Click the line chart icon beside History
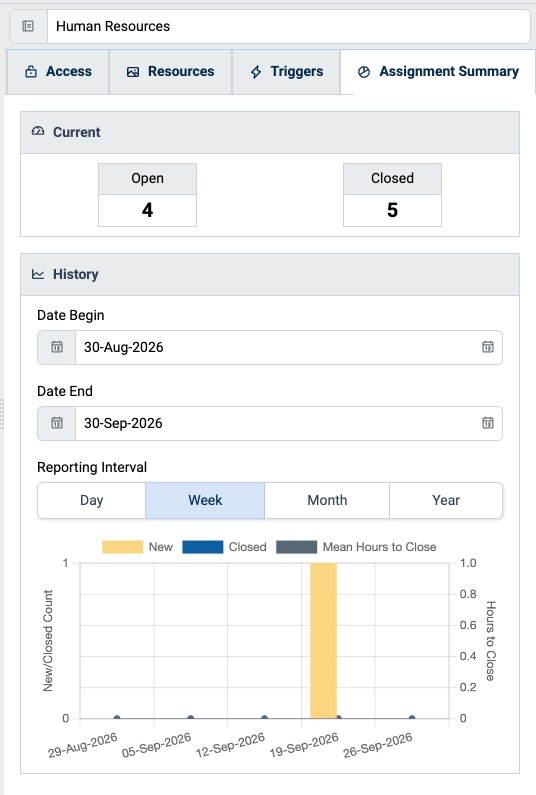This screenshot has width=536, height=795. point(38,274)
